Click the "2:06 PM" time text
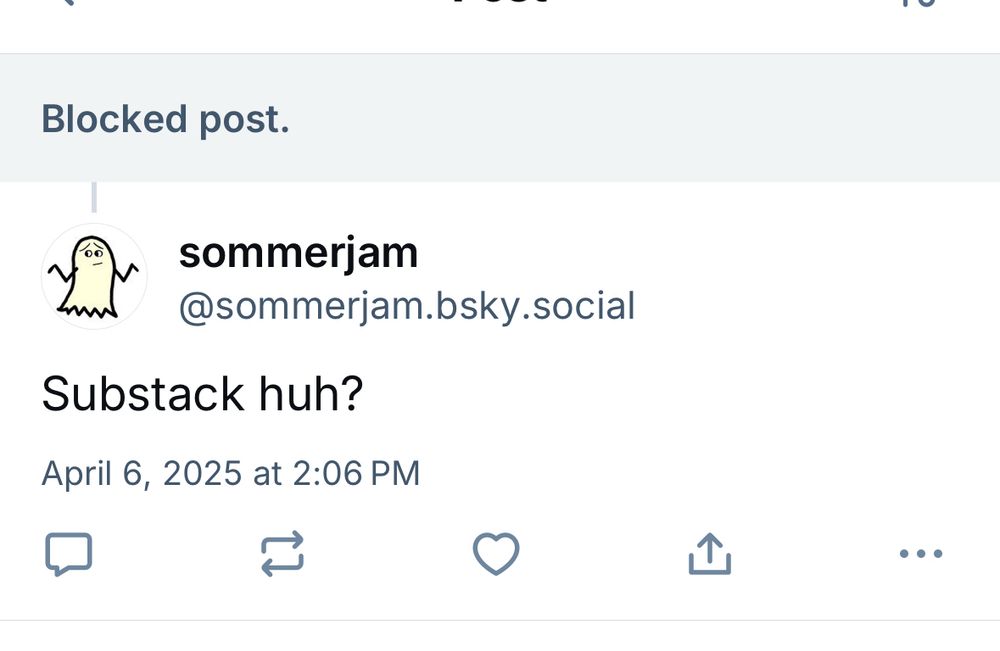Screen dimensions: 1000x651 coord(356,473)
